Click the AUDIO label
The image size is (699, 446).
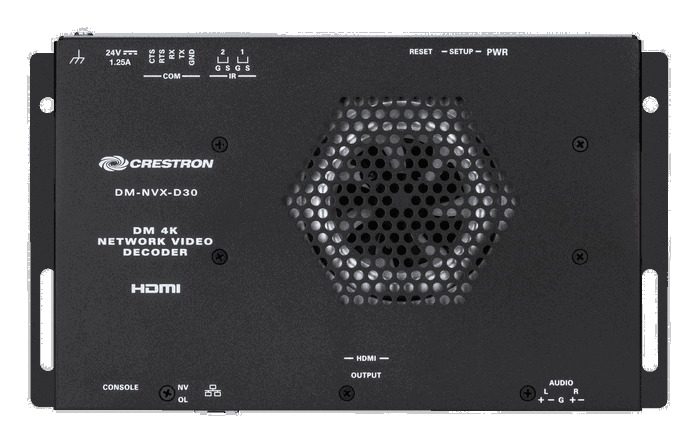[x=561, y=383]
